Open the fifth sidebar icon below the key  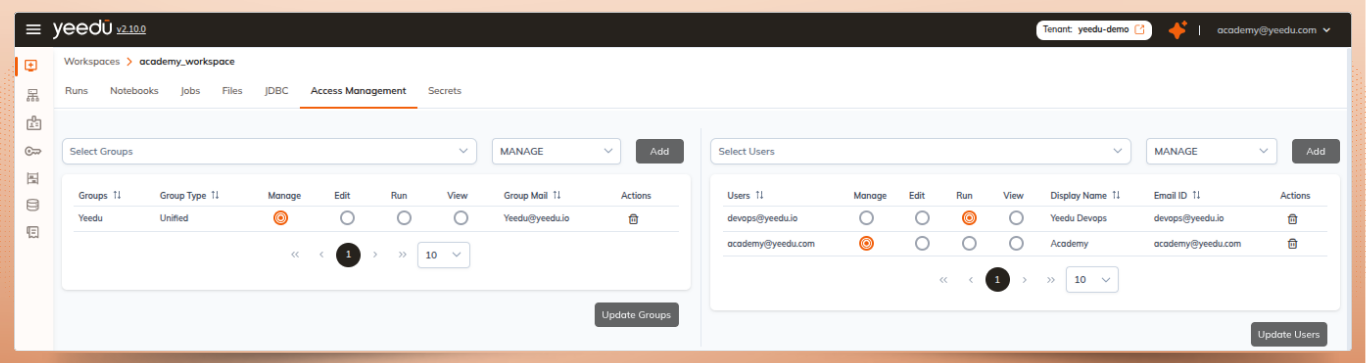click(x=32, y=178)
